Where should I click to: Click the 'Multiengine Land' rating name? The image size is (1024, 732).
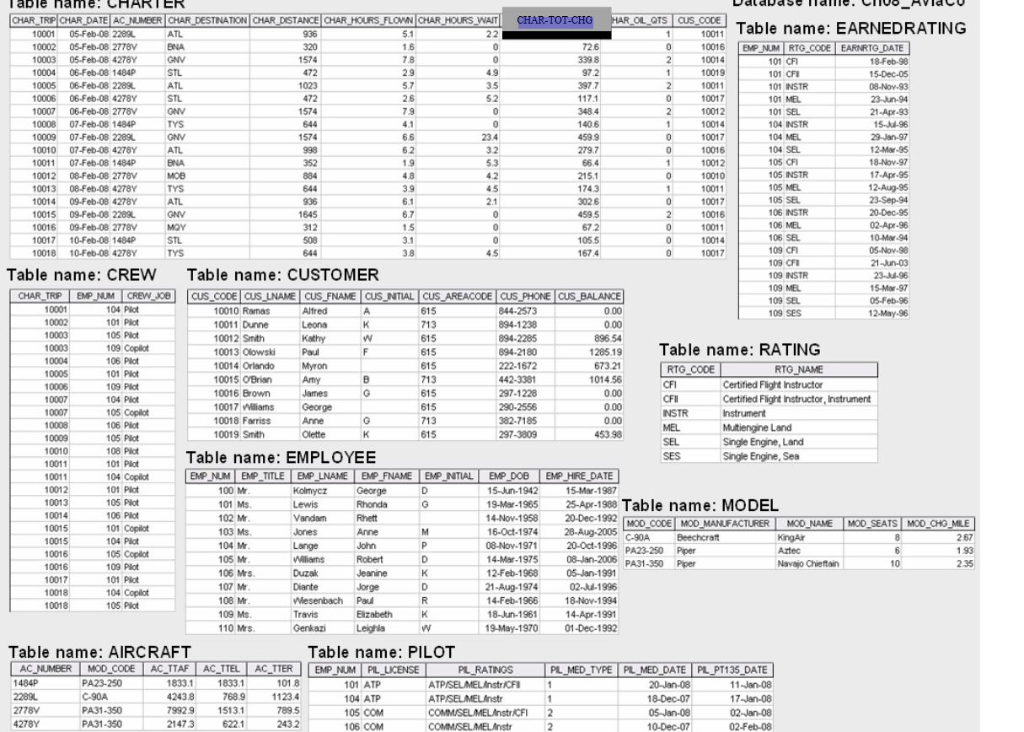click(756, 428)
